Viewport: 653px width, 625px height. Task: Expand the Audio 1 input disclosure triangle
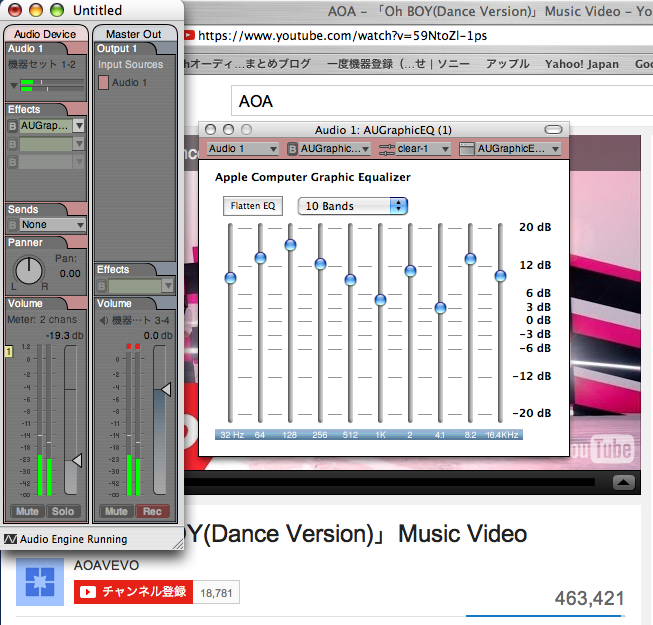coord(14,85)
